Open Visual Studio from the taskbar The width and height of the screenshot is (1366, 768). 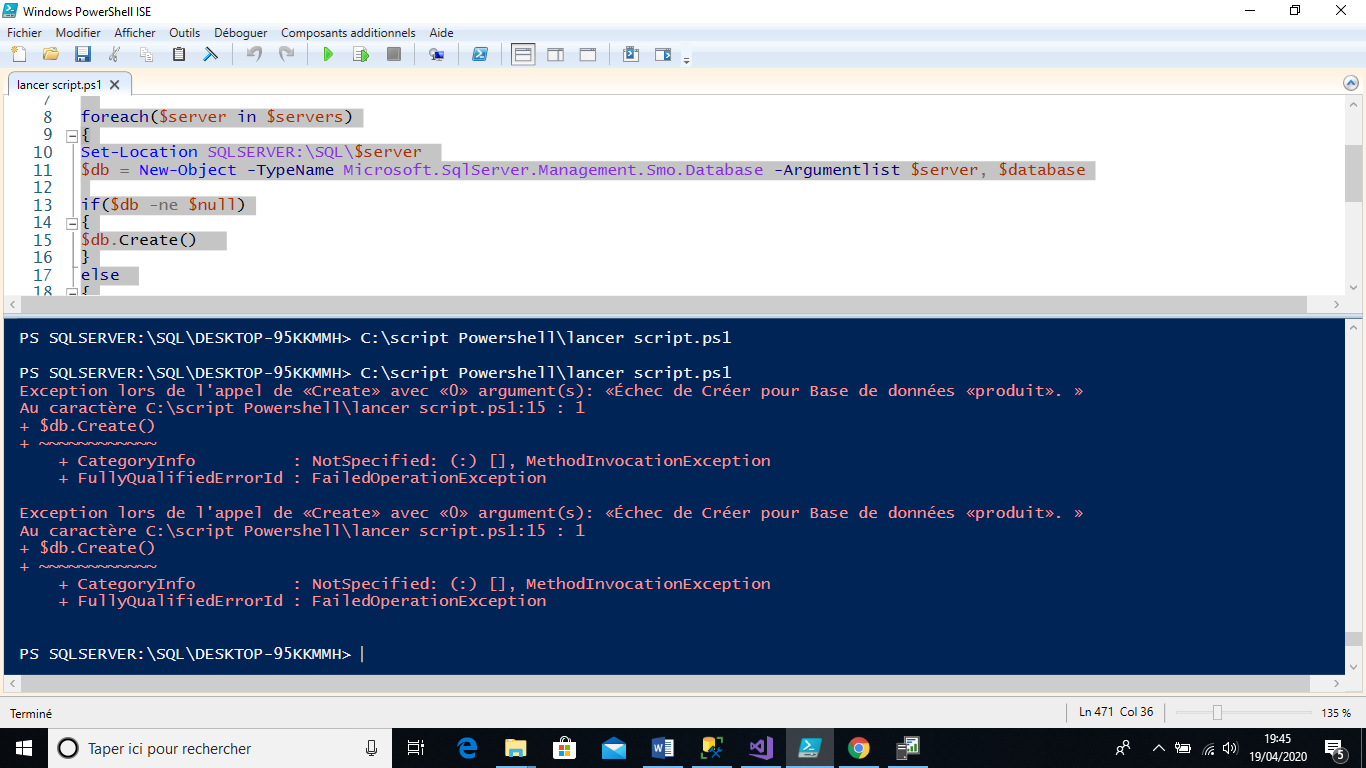761,748
